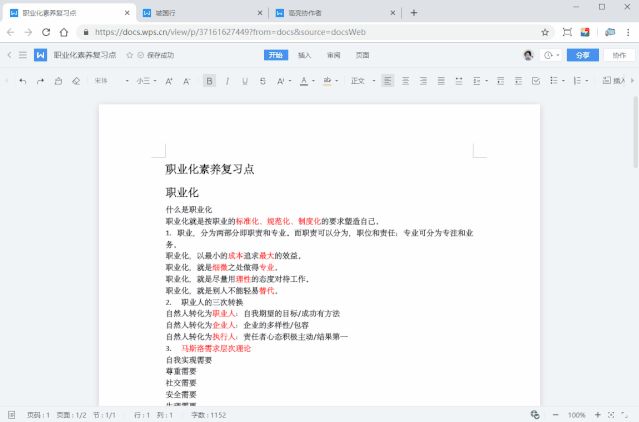Toggle bold formatting
639x422 pixels.
209,81
